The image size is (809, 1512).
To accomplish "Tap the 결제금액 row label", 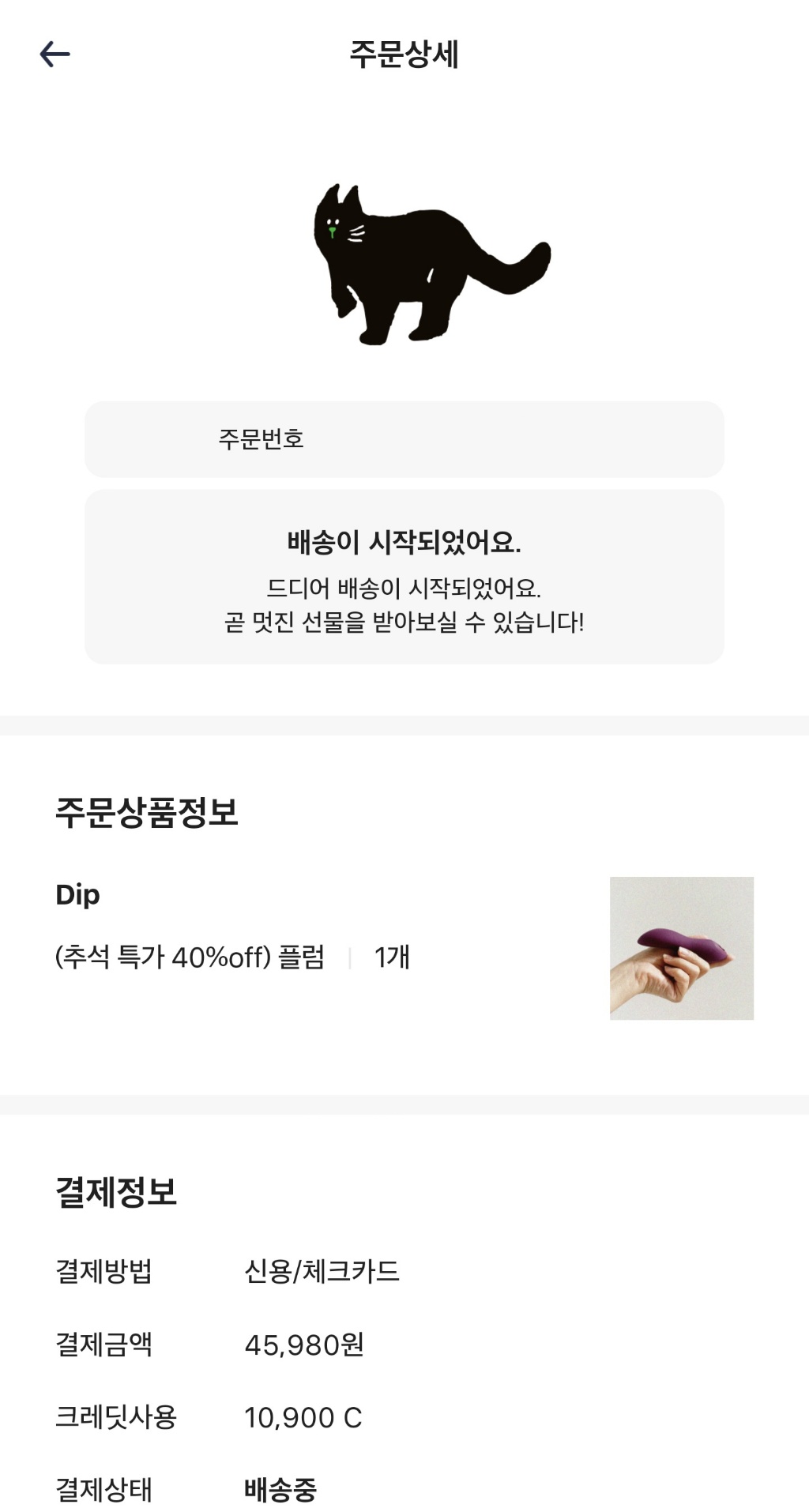I will point(103,1345).
